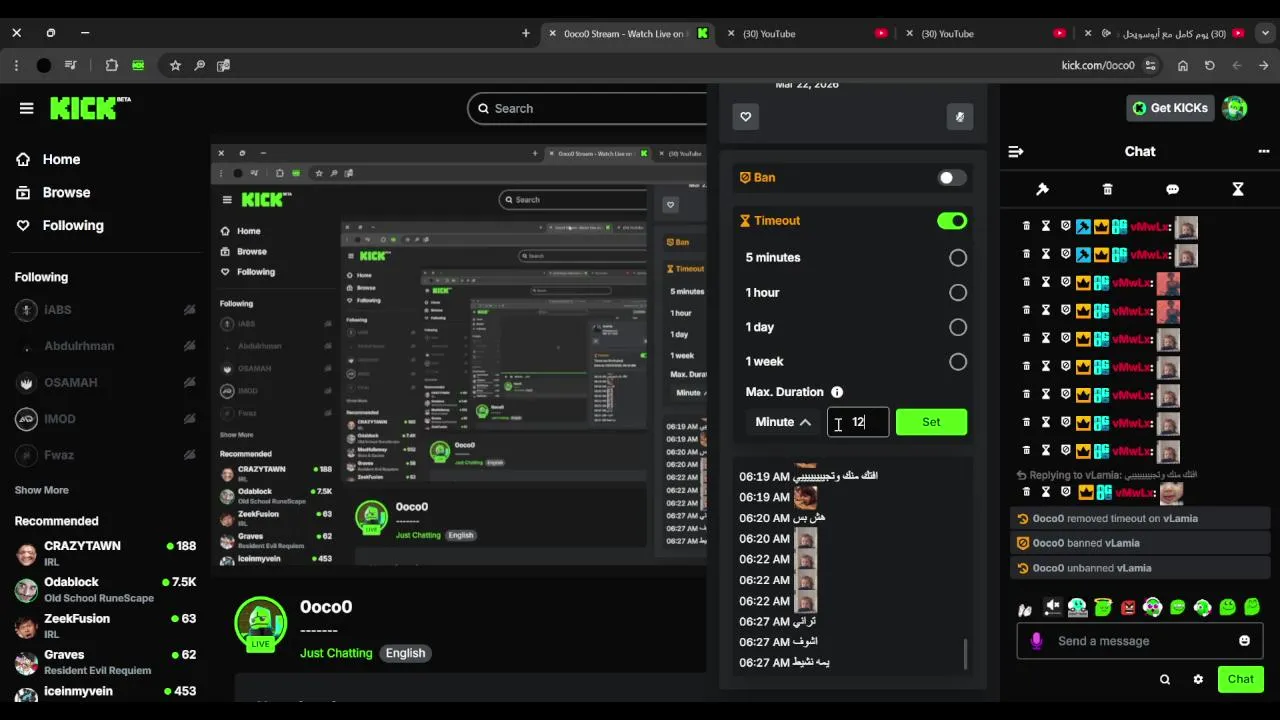The width and height of the screenshot is (1280, 720).
Task: Toggle notification bell for iABS channel
Action: tap(189, 310)
